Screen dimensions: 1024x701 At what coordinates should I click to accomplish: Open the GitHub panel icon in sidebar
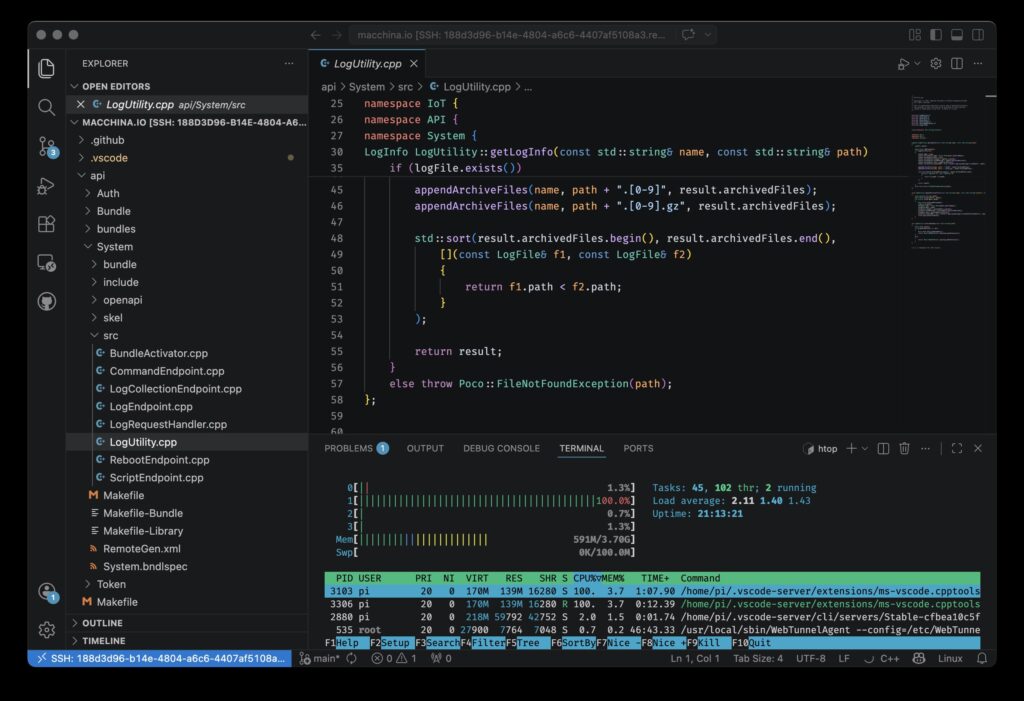(x=46, y=302)
